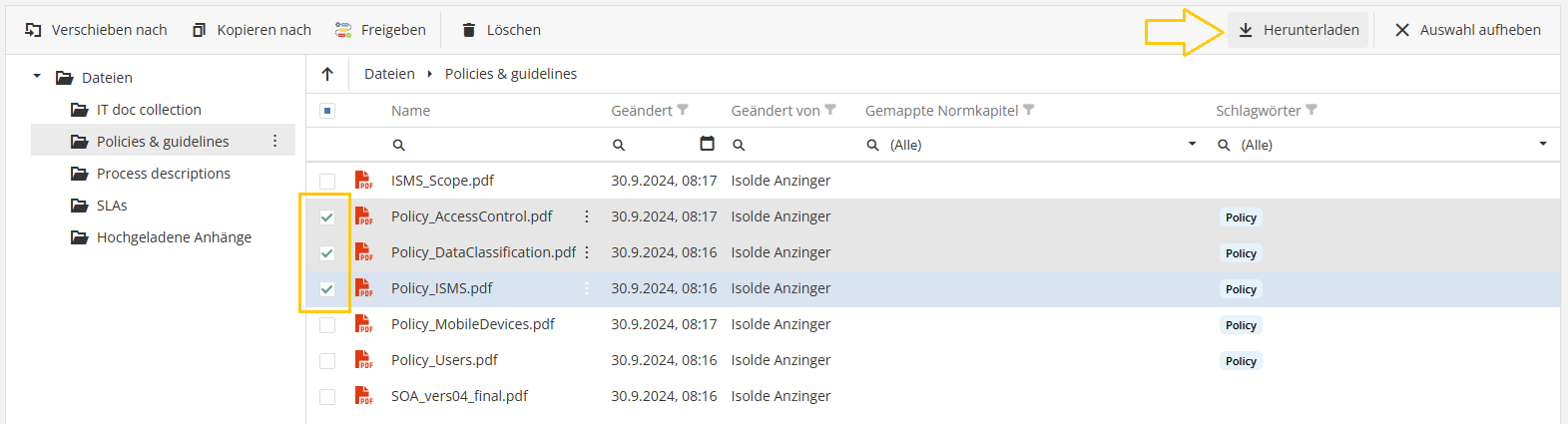Screen dimensions: 1568x424
Task: Click filter icon on Gemappte Normkapitel column
Action: coord(1029,110)
